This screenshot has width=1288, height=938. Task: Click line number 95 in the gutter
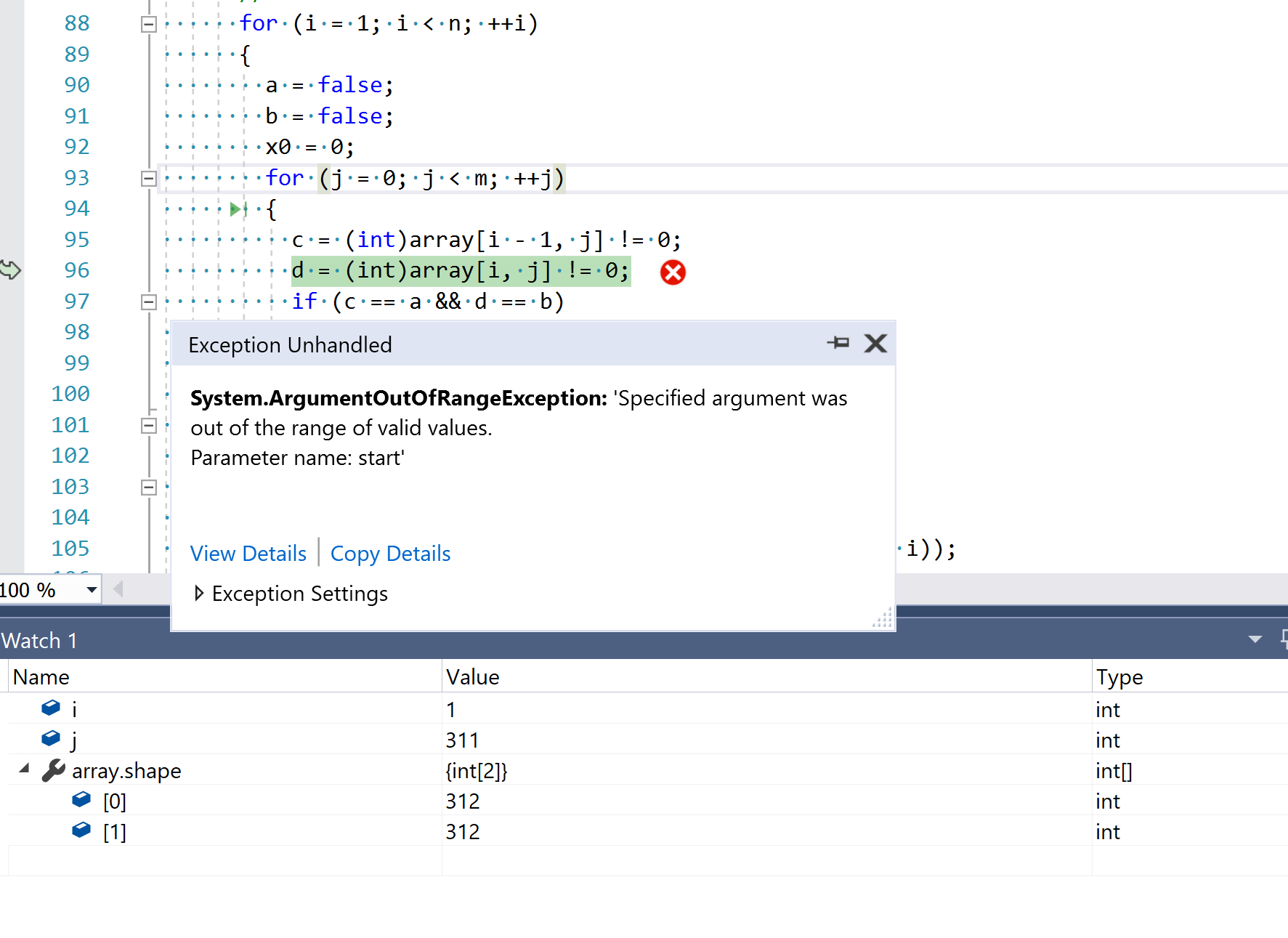77,240
